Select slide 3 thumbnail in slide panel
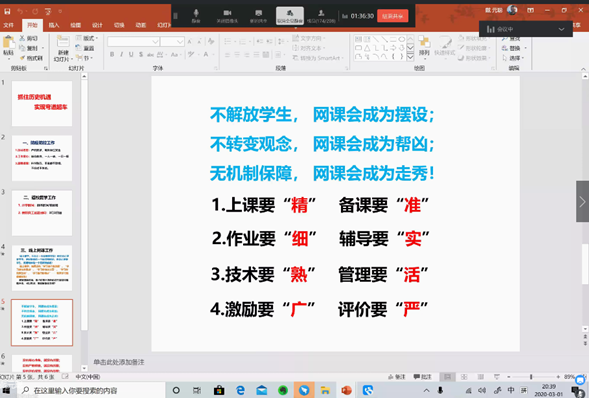 click(42, 213)
